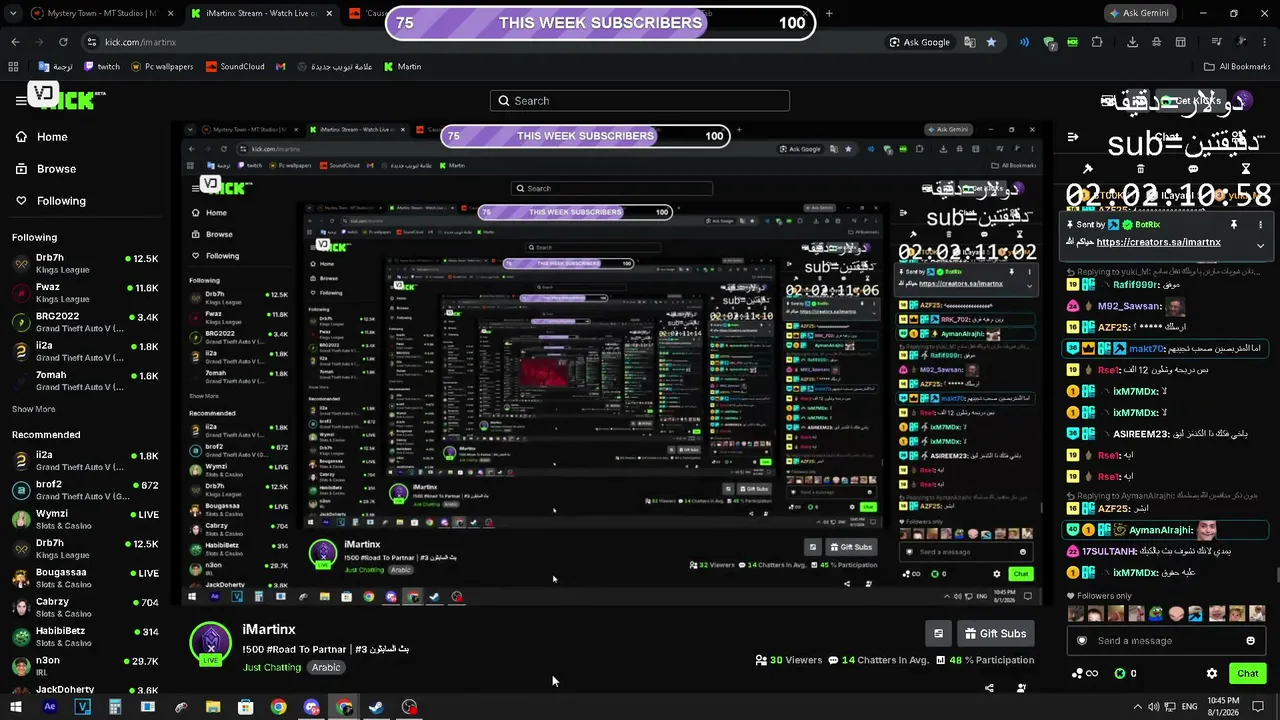The width and height of the screenshot is (1280, 720).
Task: Show hidden system tray icons
Action: coord(1138,707)
